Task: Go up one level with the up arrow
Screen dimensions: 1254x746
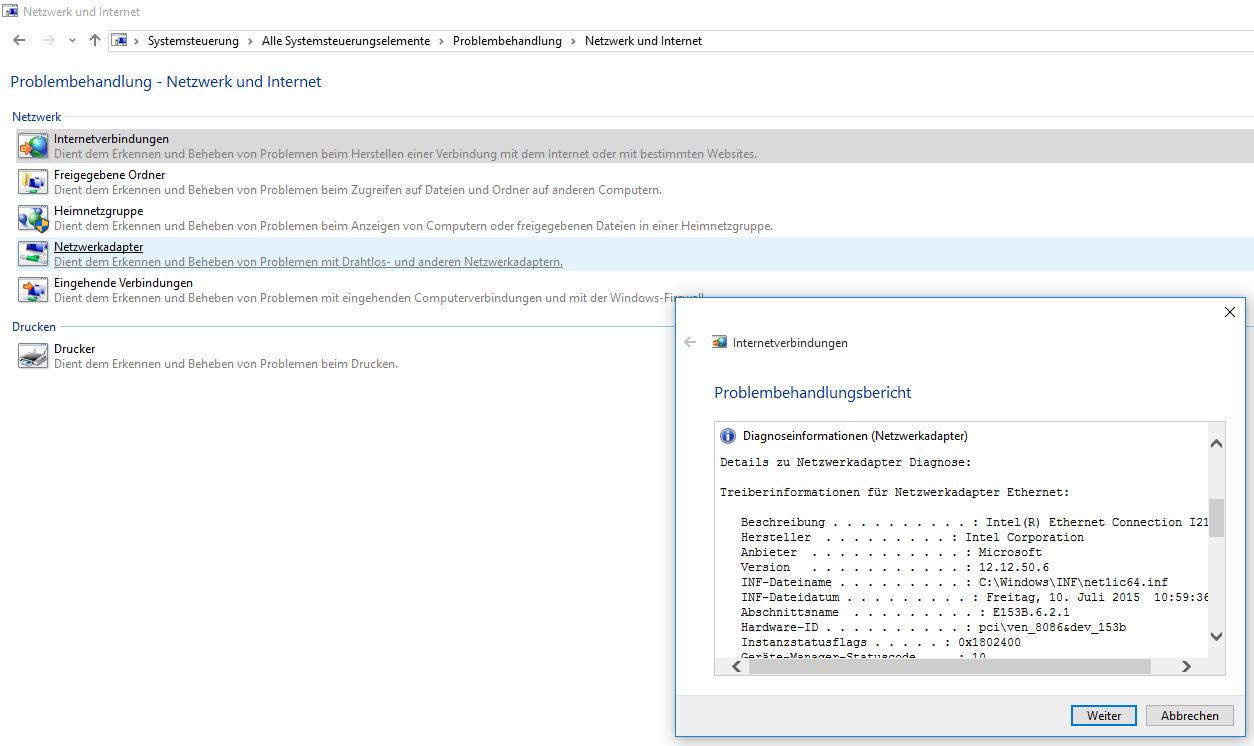Action: pos(95,41)
